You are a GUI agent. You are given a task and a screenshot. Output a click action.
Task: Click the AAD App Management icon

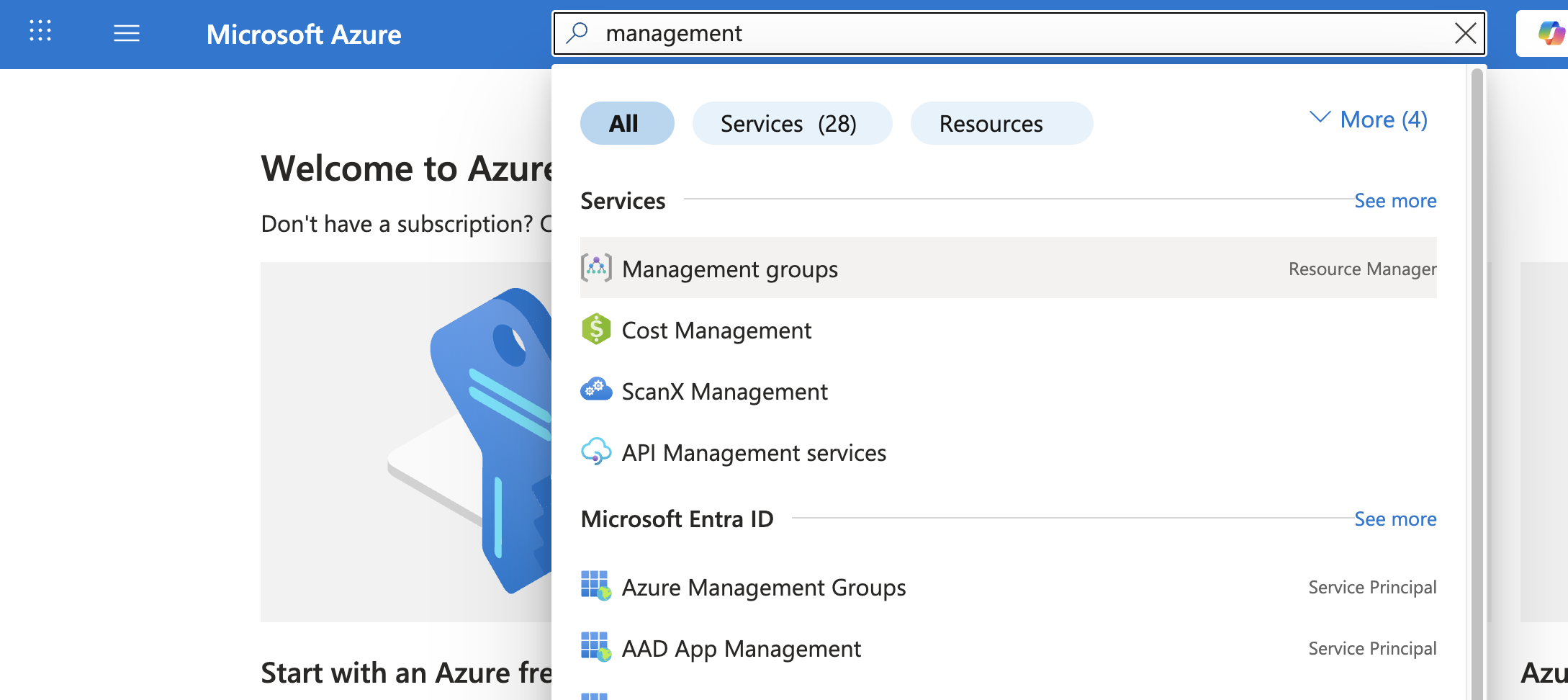(x=596, y=647)
